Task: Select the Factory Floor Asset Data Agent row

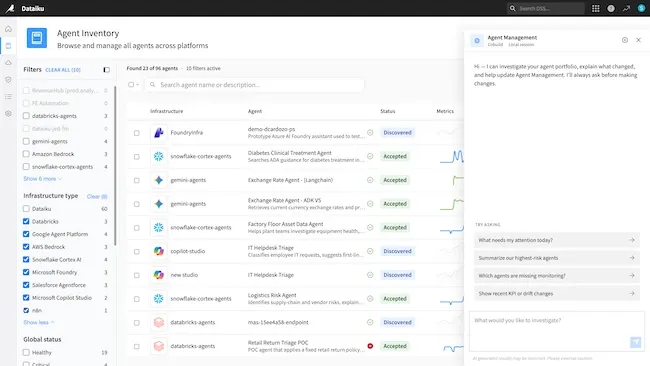Action: click(137, 228)
